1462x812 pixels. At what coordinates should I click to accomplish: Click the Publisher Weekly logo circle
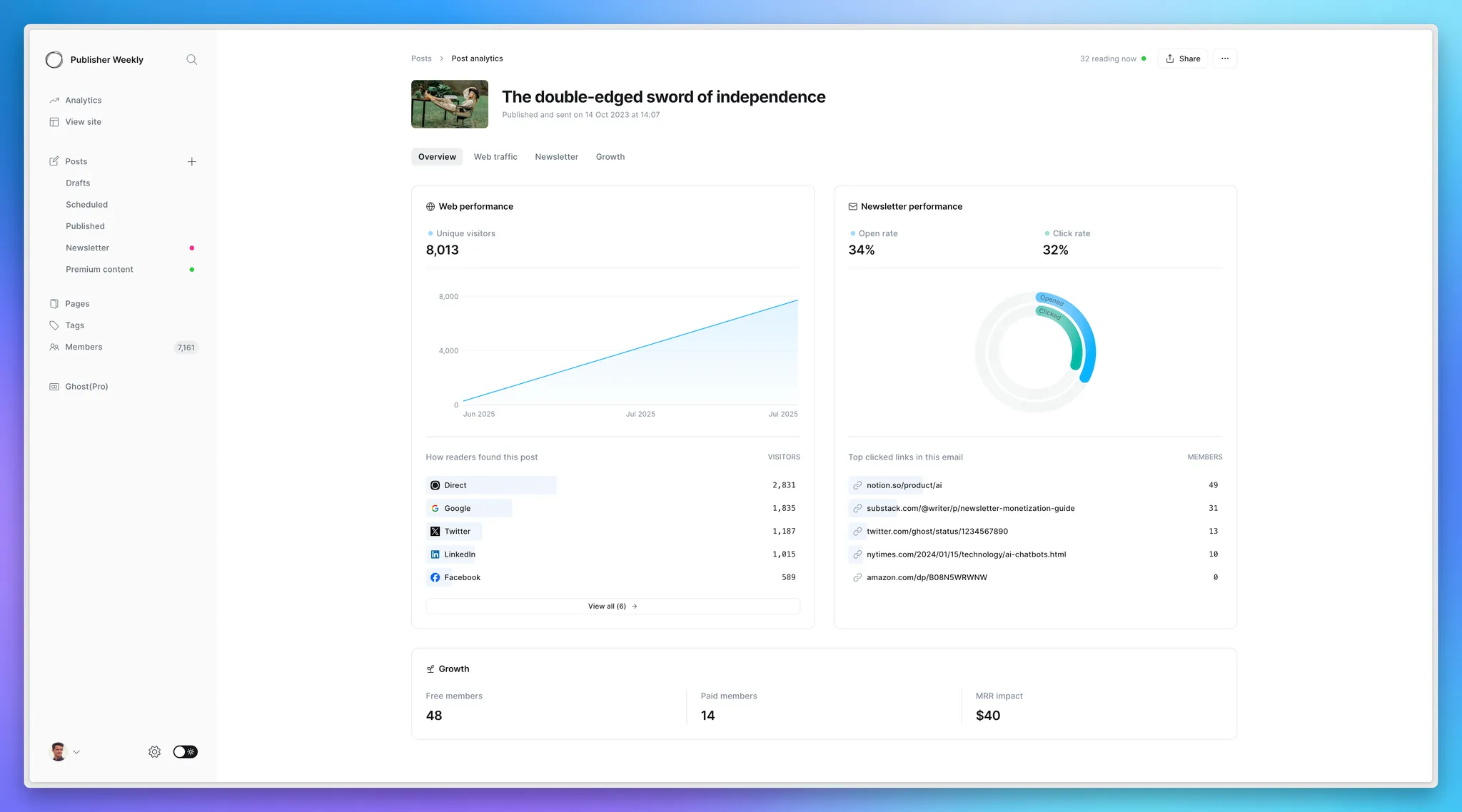[54, 60]
